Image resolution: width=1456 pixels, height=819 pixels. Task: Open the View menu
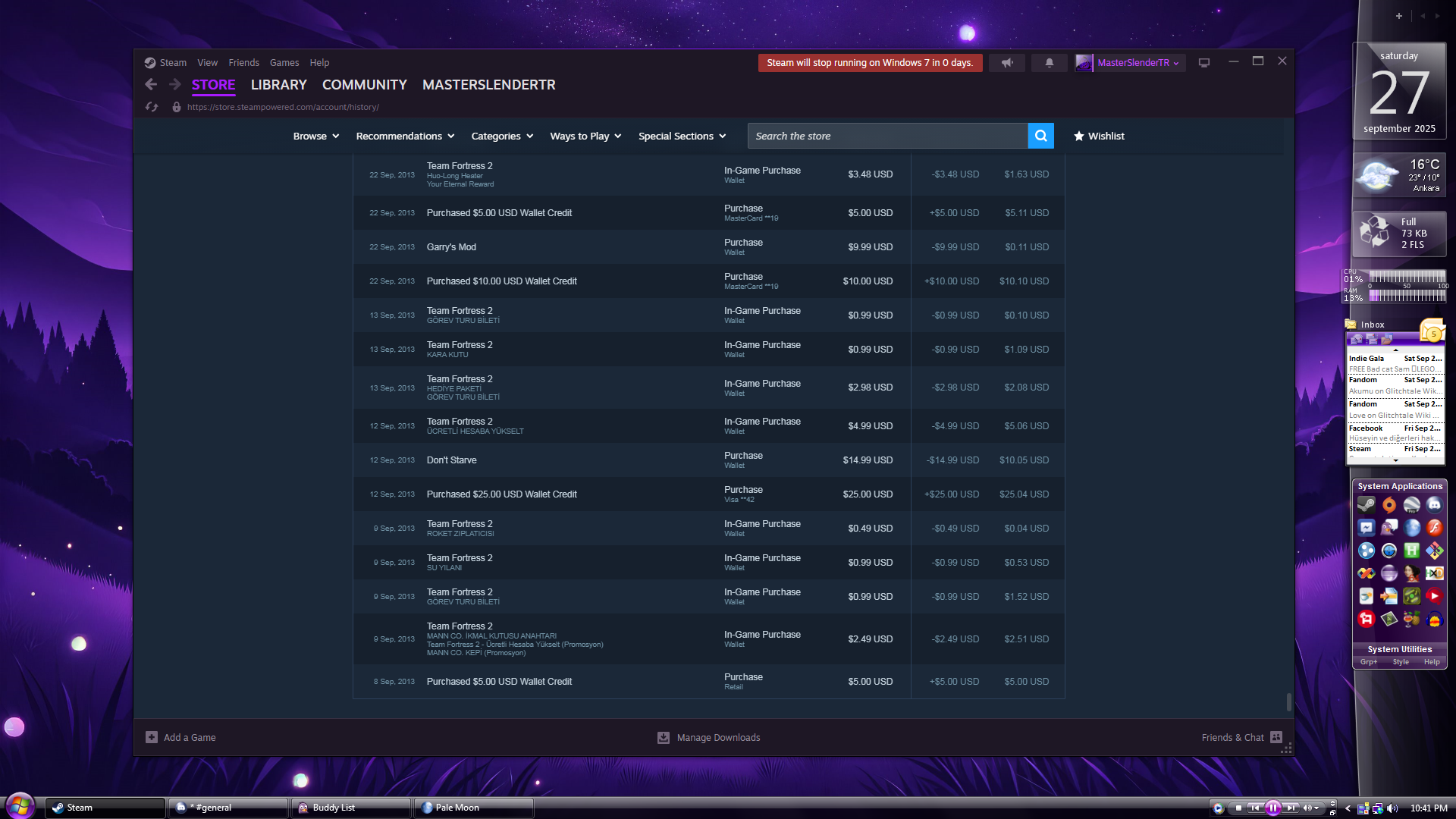[208, 63]
